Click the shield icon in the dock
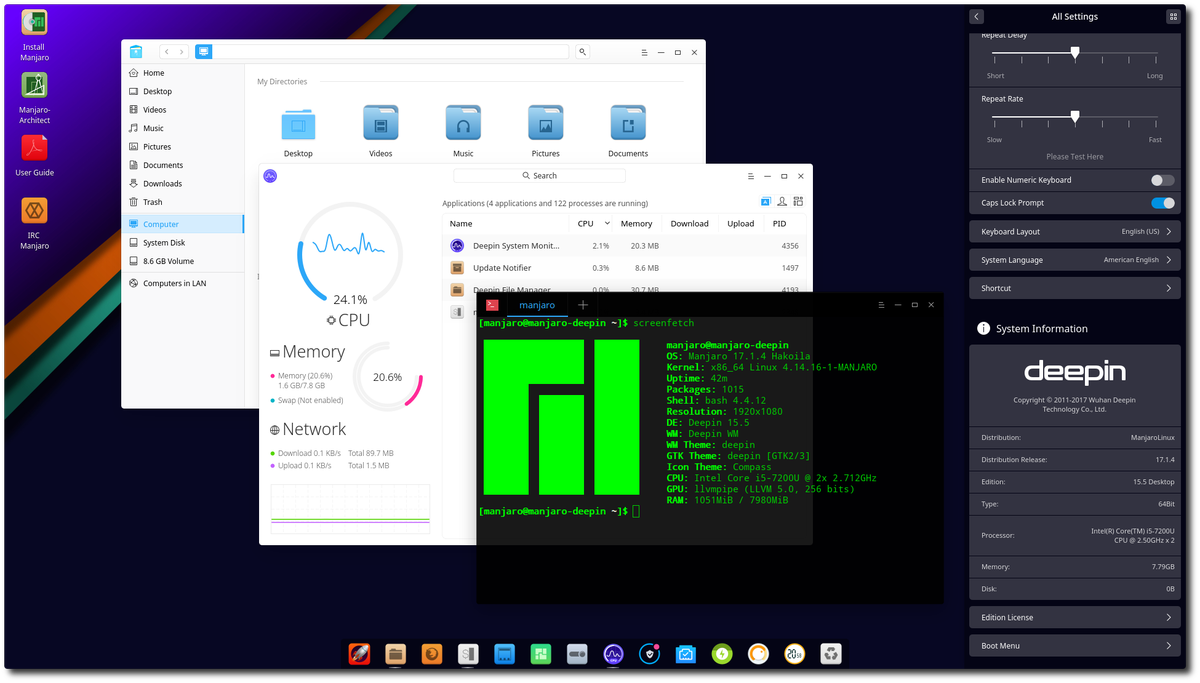The image size is (1200, 683). pyautogui.click(x=650, y=654)
